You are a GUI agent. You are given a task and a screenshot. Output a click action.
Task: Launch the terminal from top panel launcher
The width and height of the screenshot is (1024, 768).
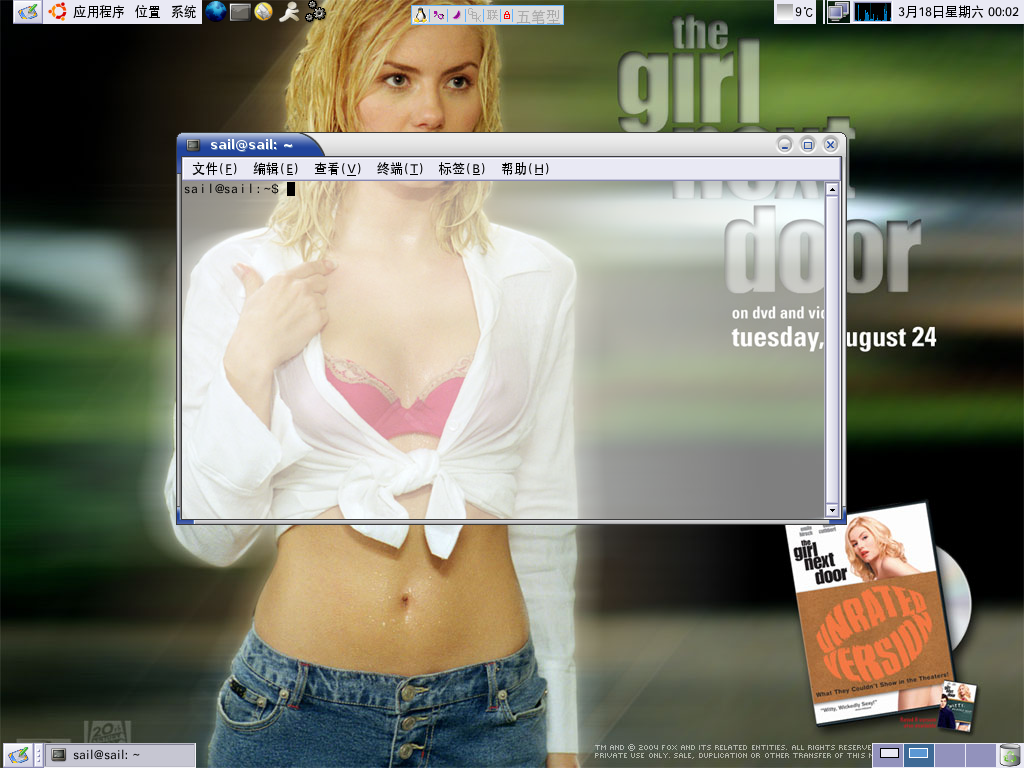click(240, 12)
